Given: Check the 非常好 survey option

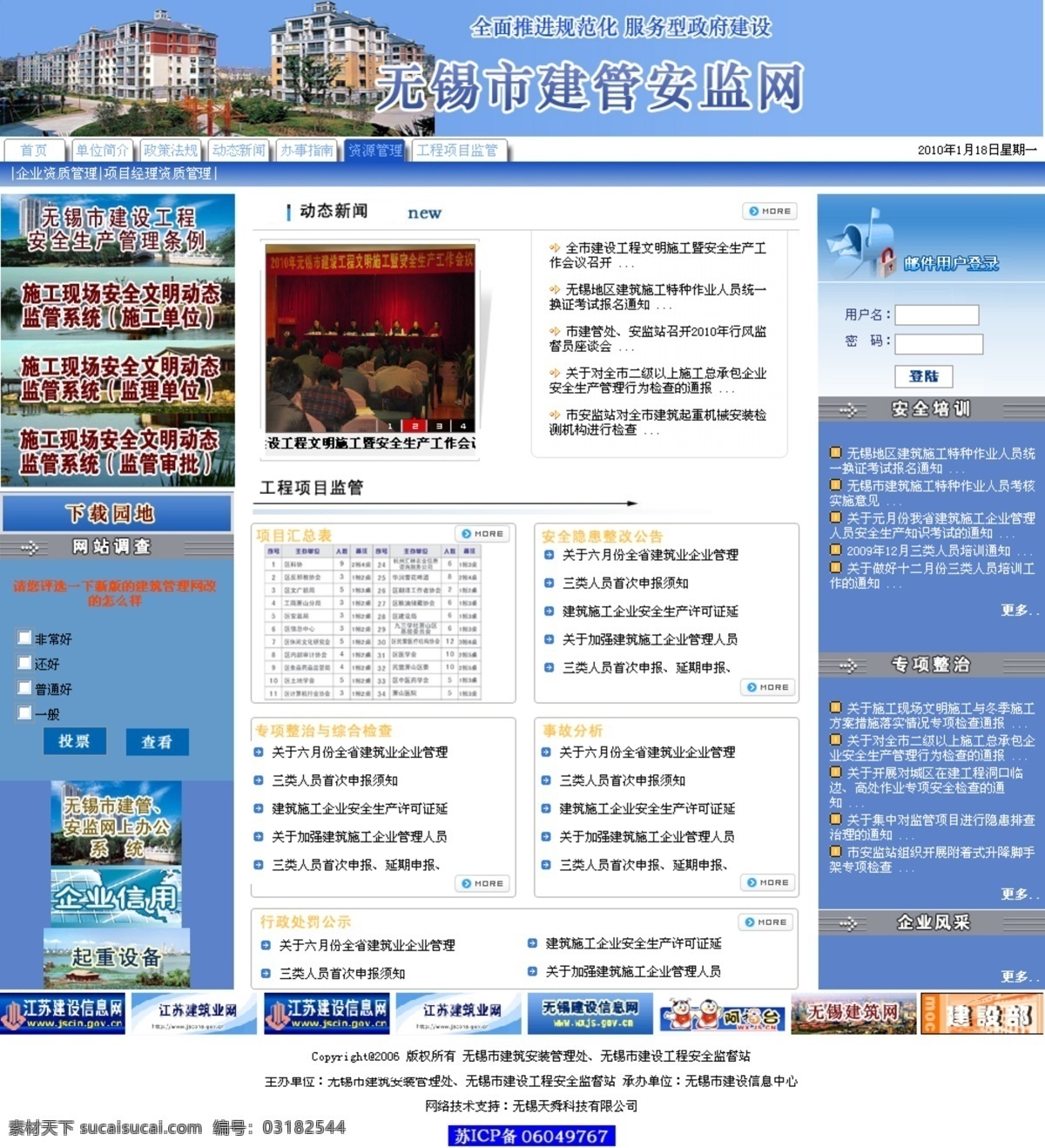Looking at the screenshot, I should pyautogui.click(x=24, y=638).
